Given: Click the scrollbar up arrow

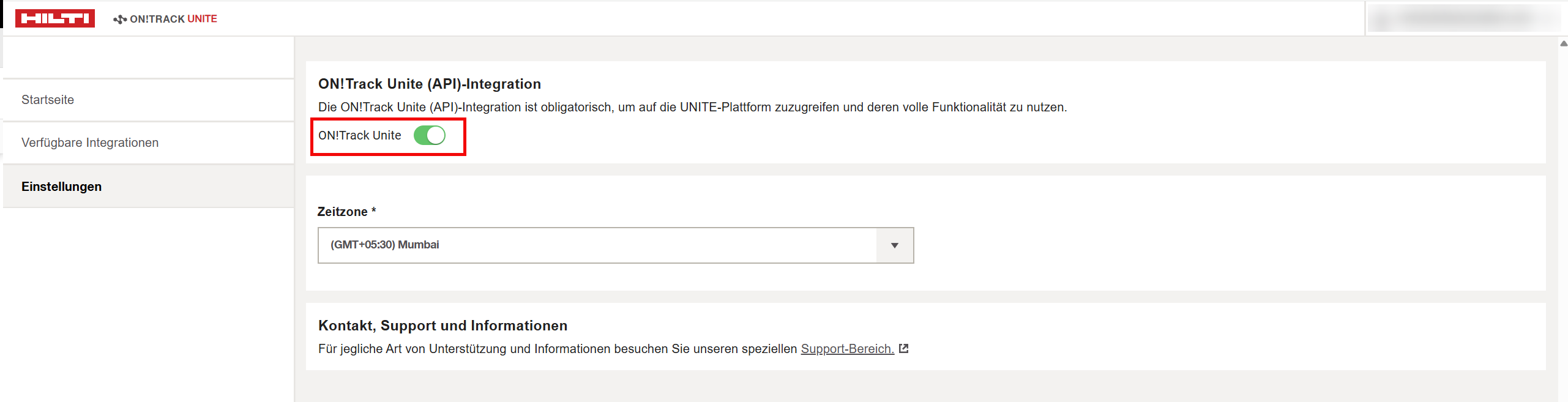Looking at the screenshot, I should pyautogui.click(x=1563, y=43).
